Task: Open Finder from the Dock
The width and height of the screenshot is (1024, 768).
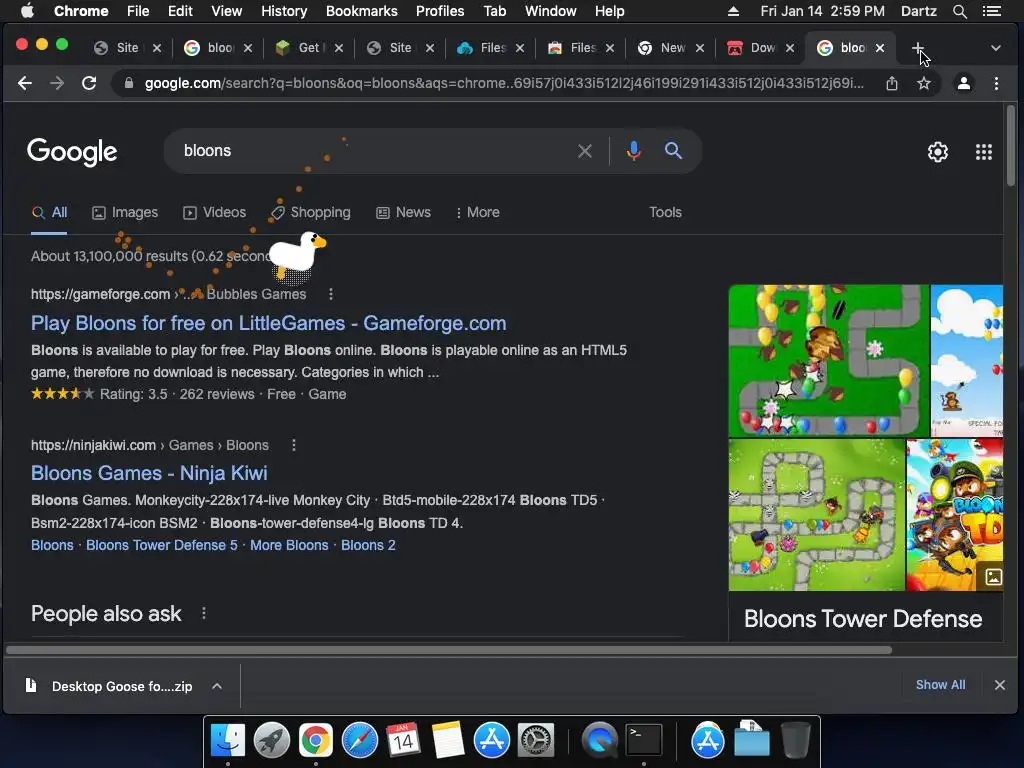Action: coord(227,741)
